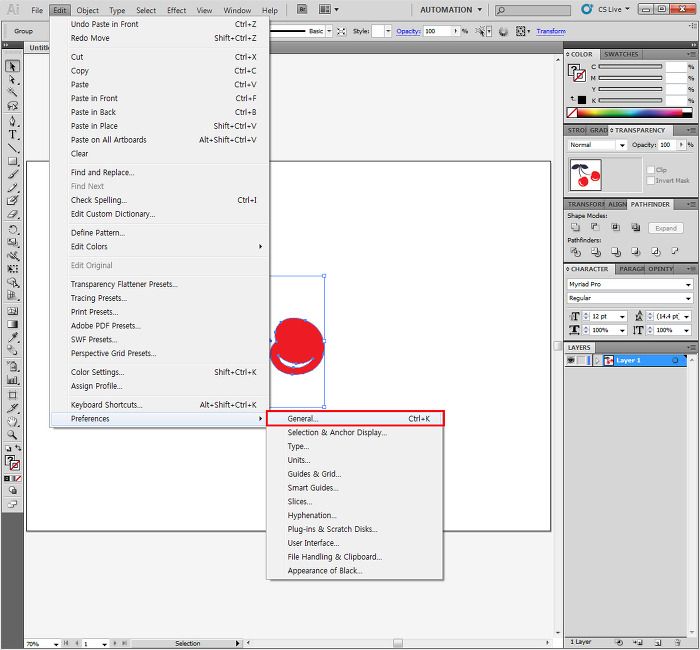
Task: Select the Selection tool arrow
Action: tap(12, 67)
